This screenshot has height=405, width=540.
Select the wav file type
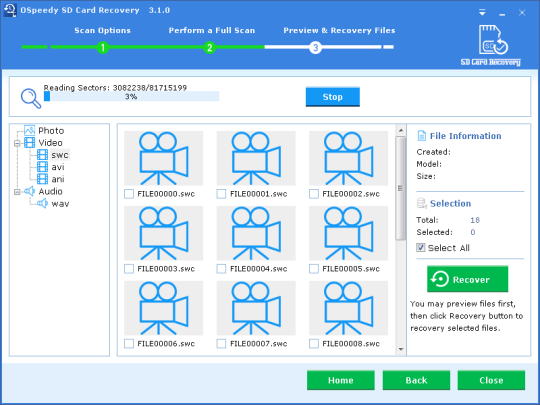pyautogui.click(x=60, y=204)
